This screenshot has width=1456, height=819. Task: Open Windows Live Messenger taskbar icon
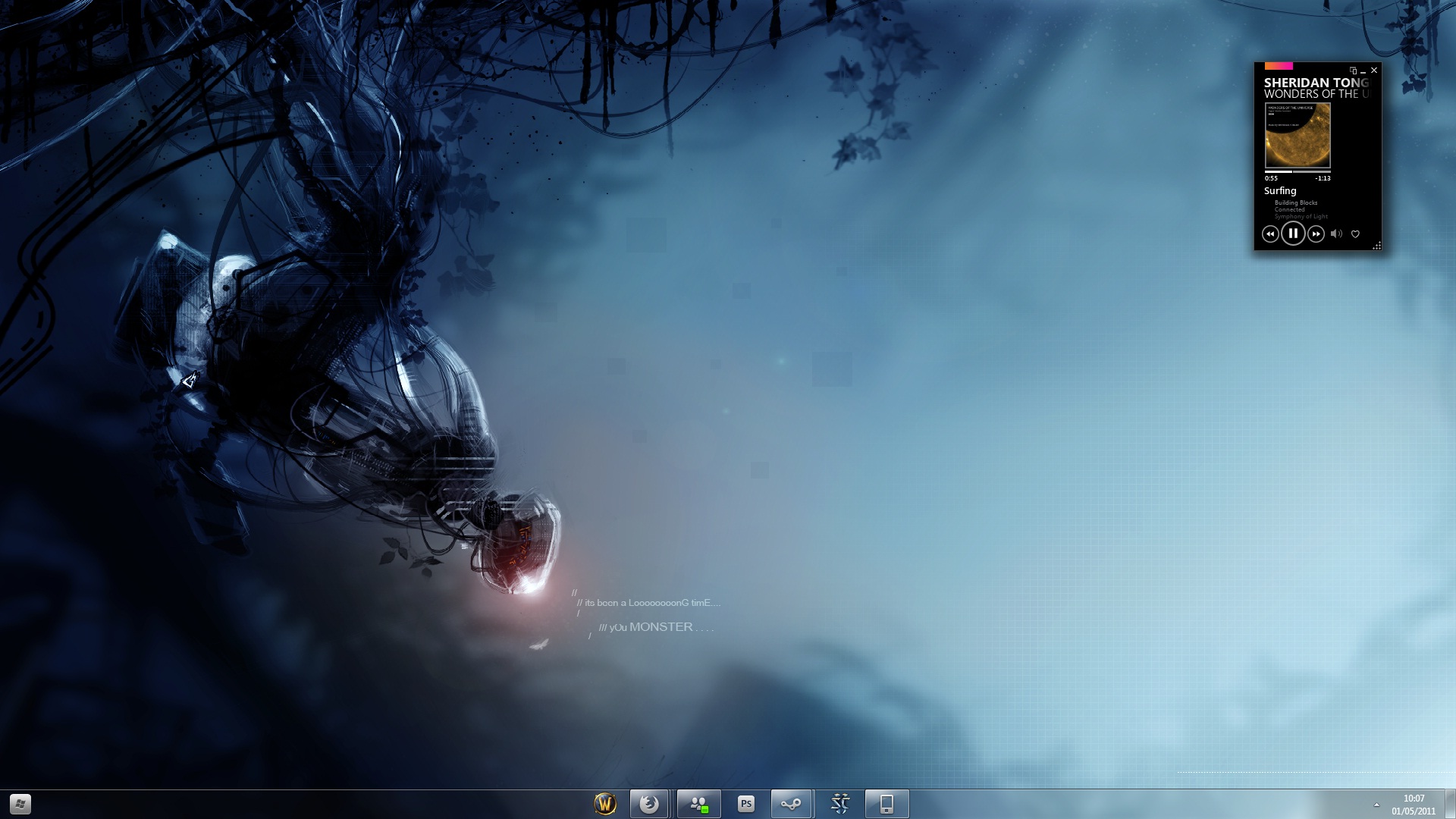click(698, 804)
